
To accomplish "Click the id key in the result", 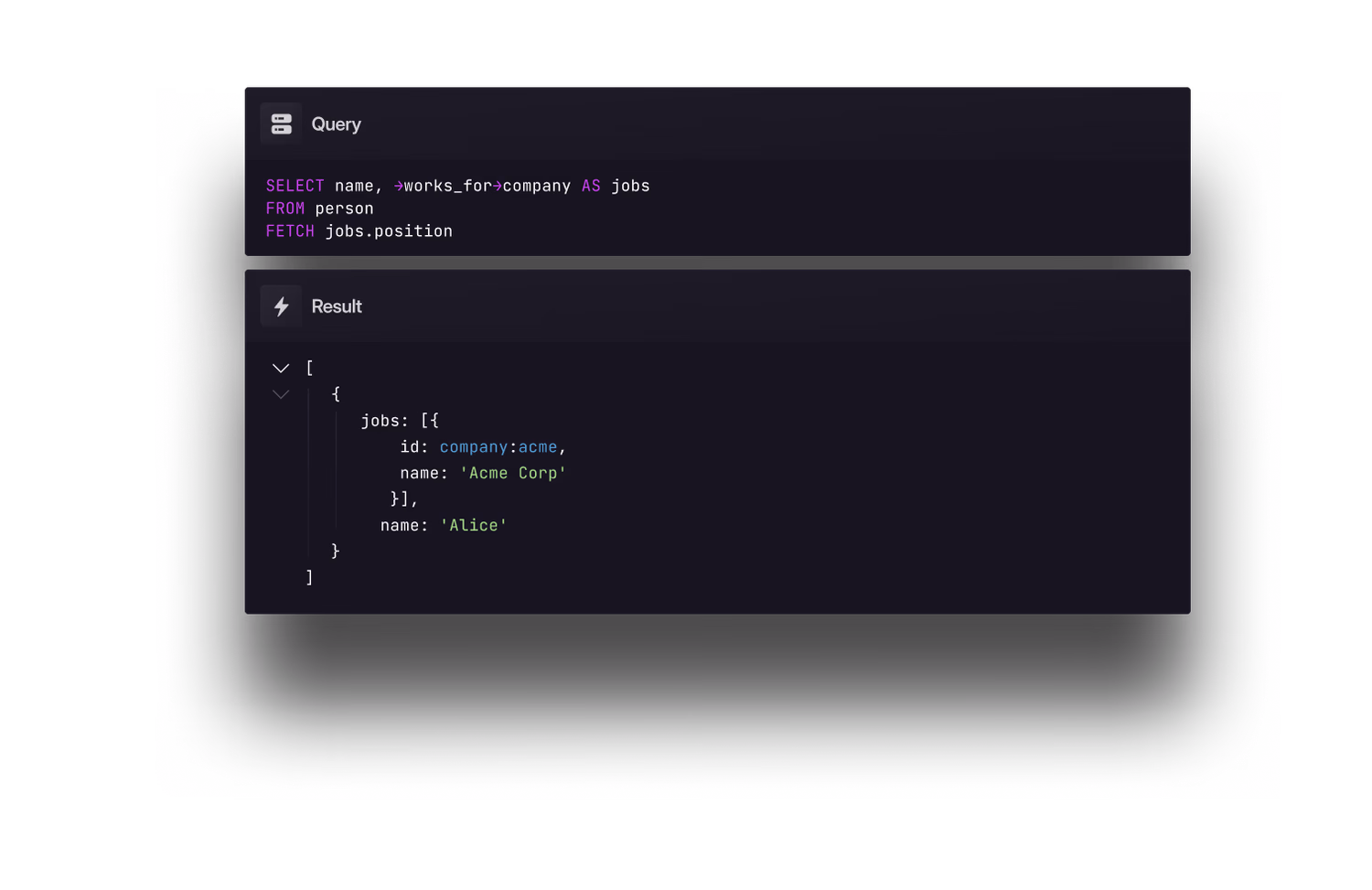I will (410, 447).
